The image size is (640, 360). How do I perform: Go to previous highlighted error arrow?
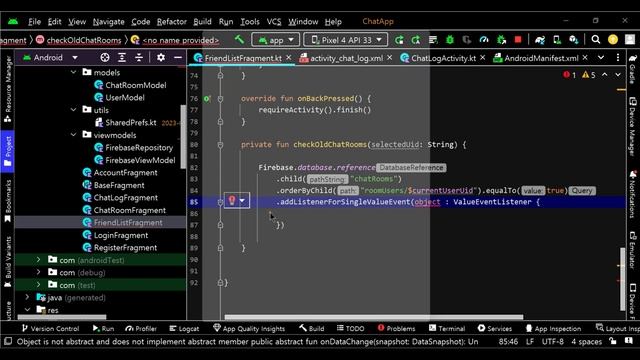pos(604,75)
